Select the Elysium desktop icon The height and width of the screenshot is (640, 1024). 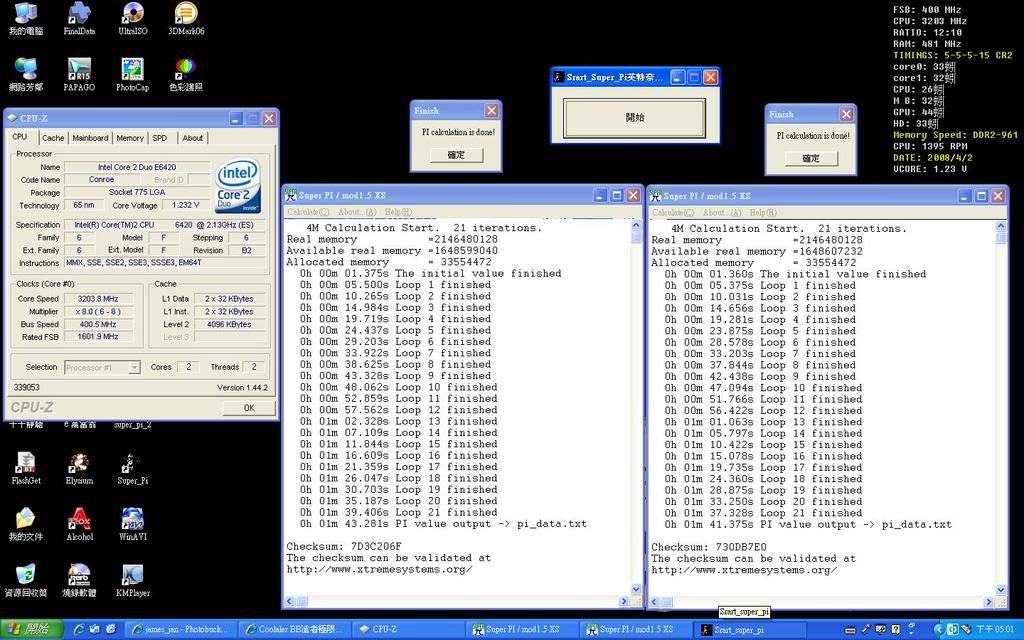tap(79, 468)
